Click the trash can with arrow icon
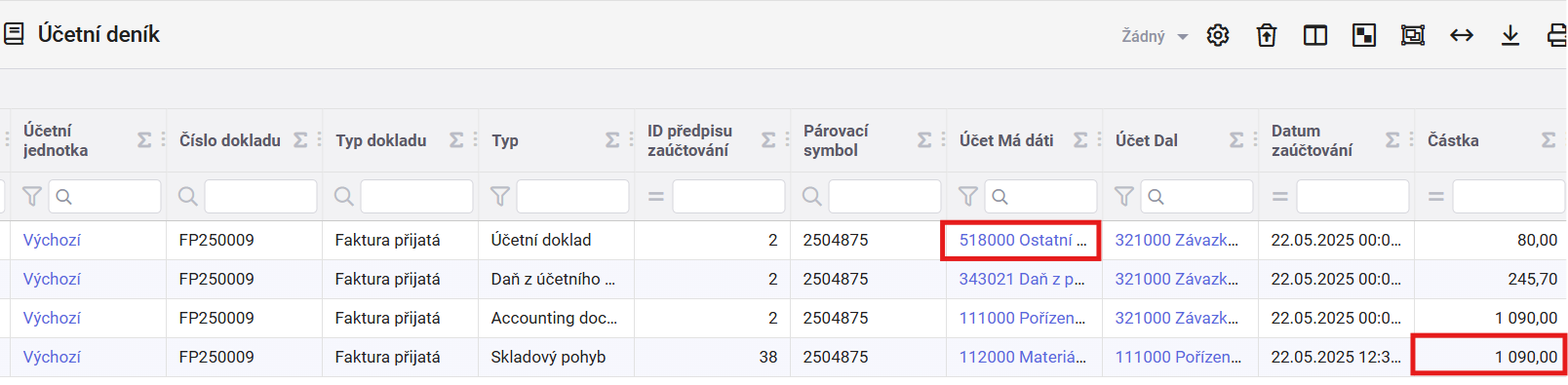The width and height of the screenshot is (1568, 385). (x=1267, y=35)
